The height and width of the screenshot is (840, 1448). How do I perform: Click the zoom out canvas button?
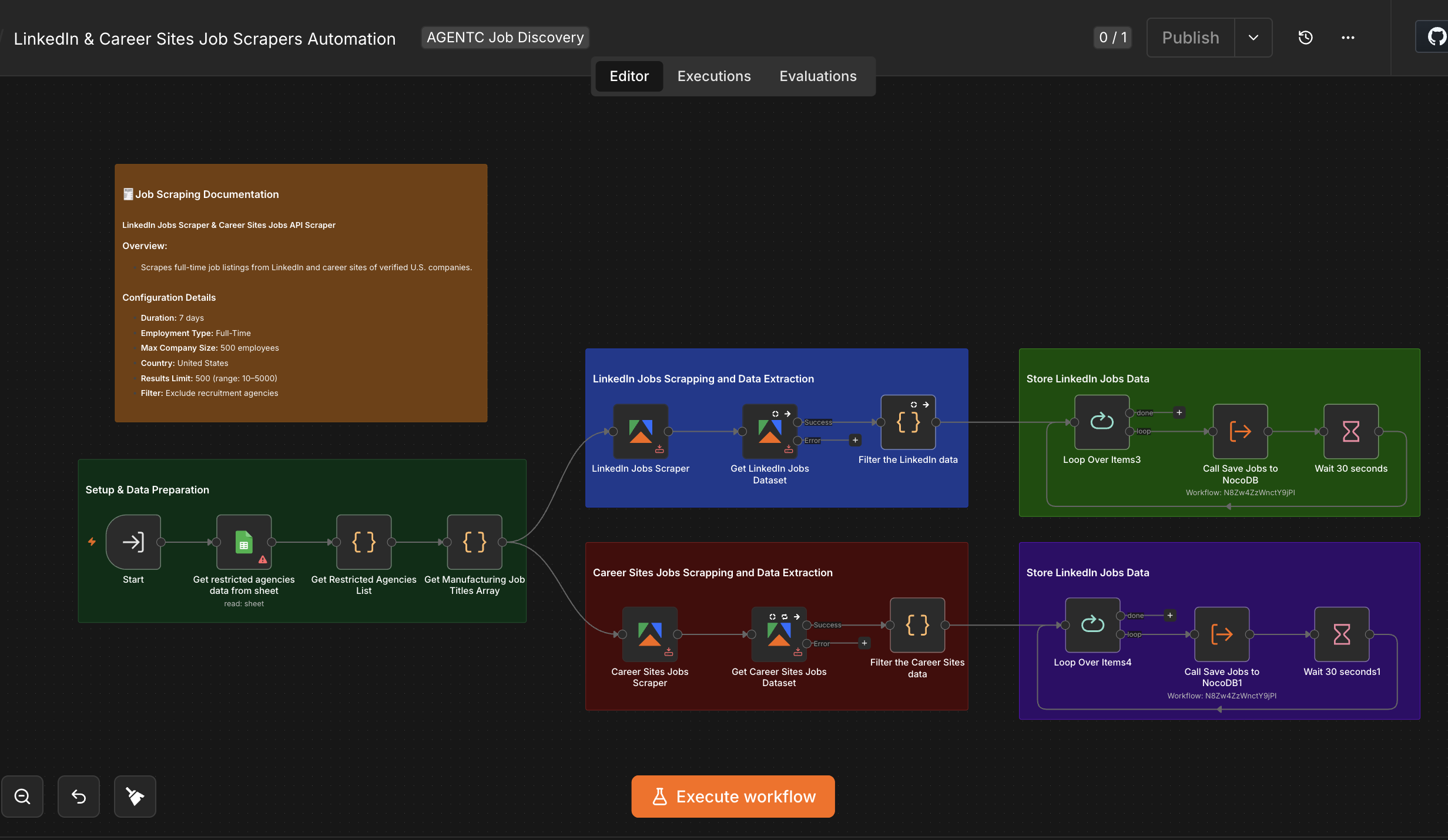point(22,797)
